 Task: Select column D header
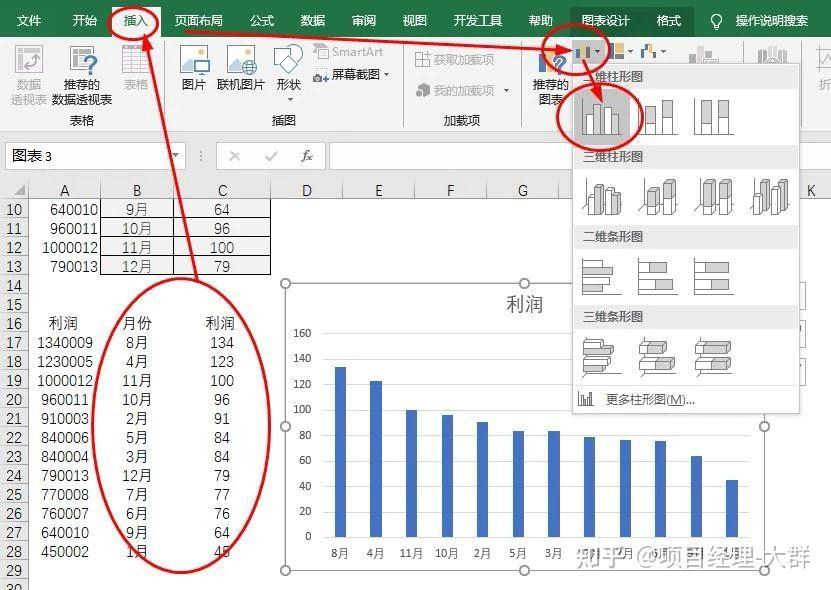(x=306, y=190)
